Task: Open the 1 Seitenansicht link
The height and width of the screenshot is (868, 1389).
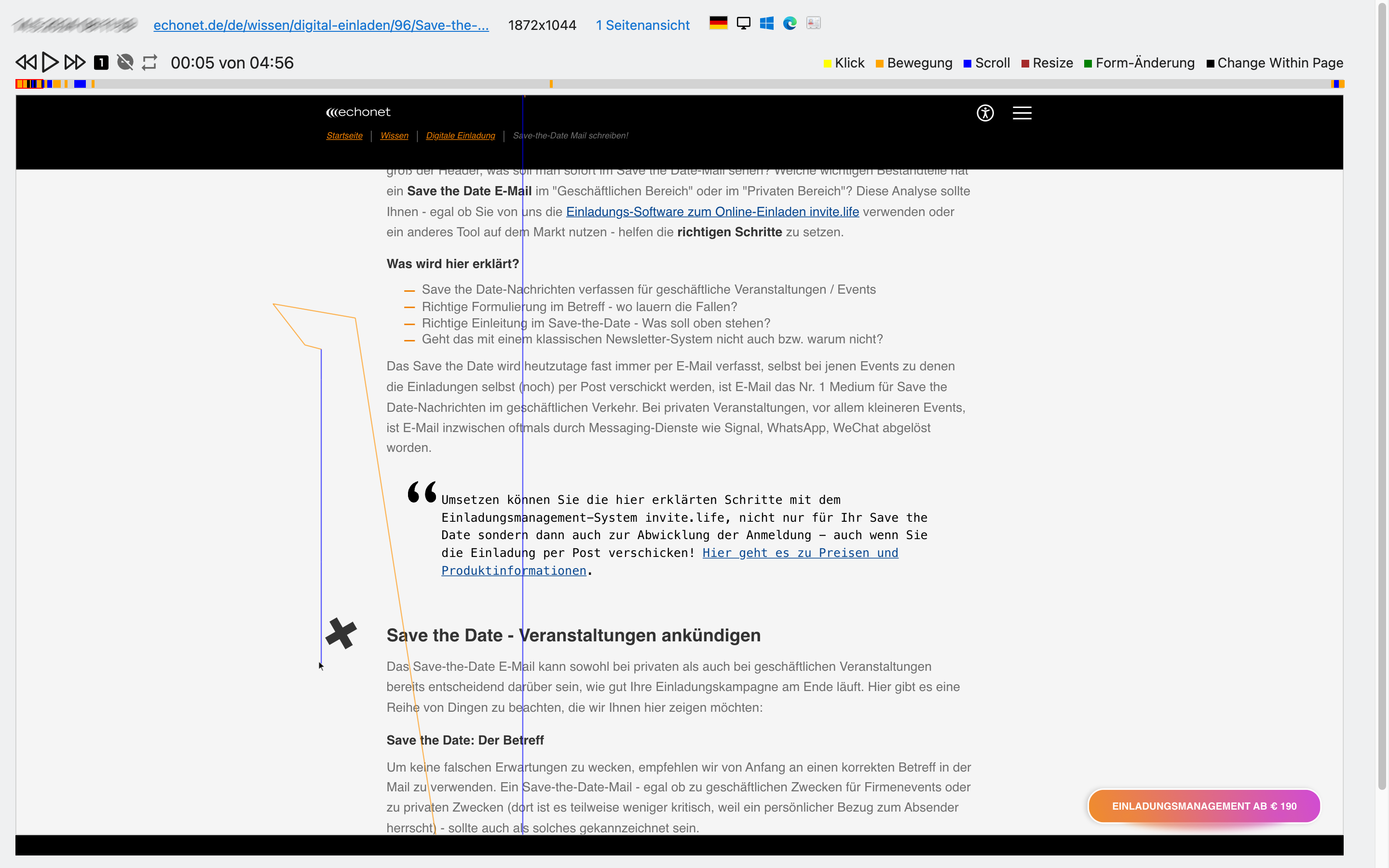Action: pyautogui.click(x=642, y=25)
